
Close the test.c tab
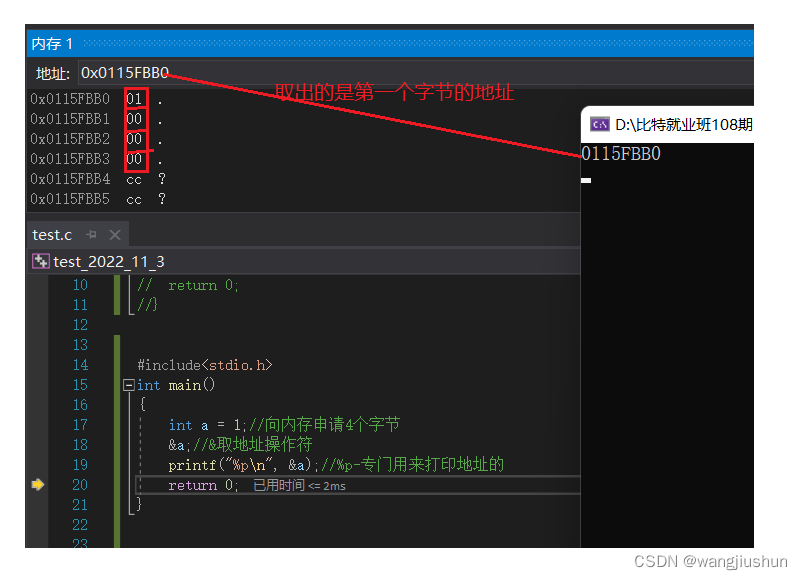(x=115, y=235)
